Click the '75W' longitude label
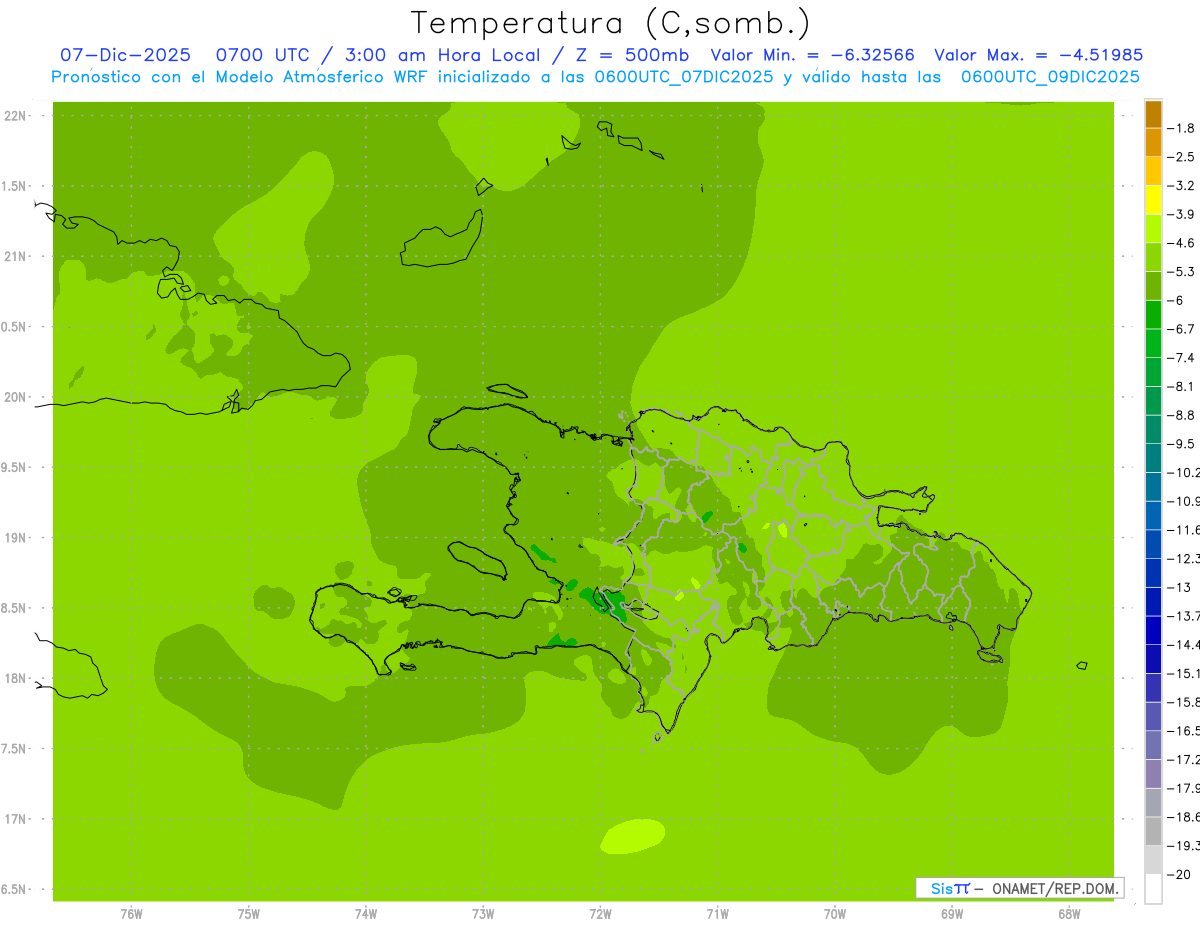 point(249,914)
